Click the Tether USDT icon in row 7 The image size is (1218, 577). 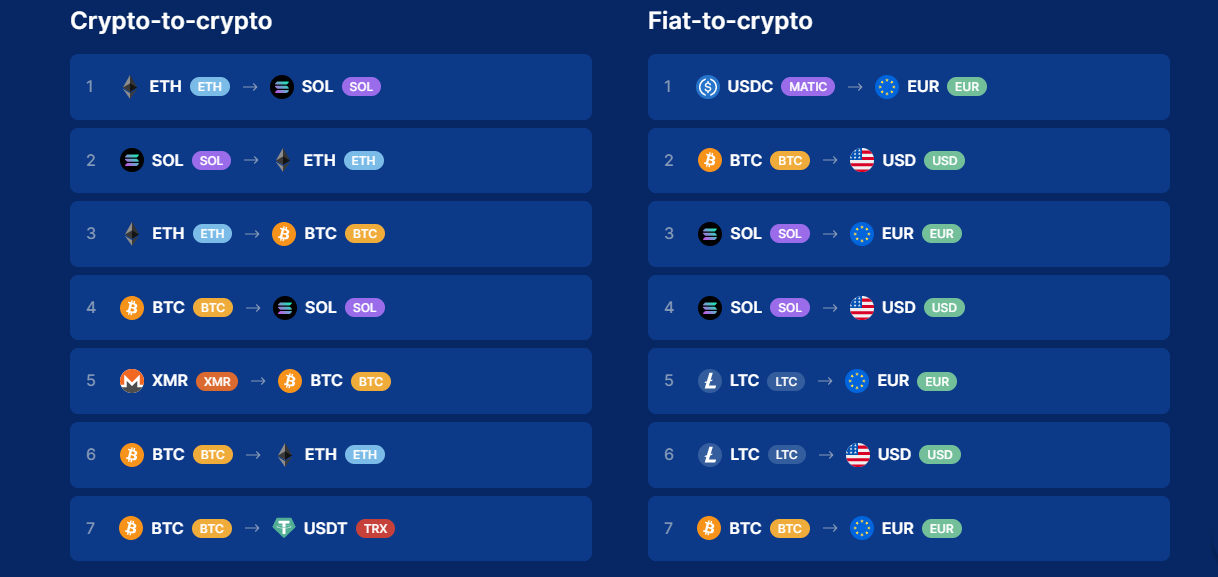[x=284, y=528]
